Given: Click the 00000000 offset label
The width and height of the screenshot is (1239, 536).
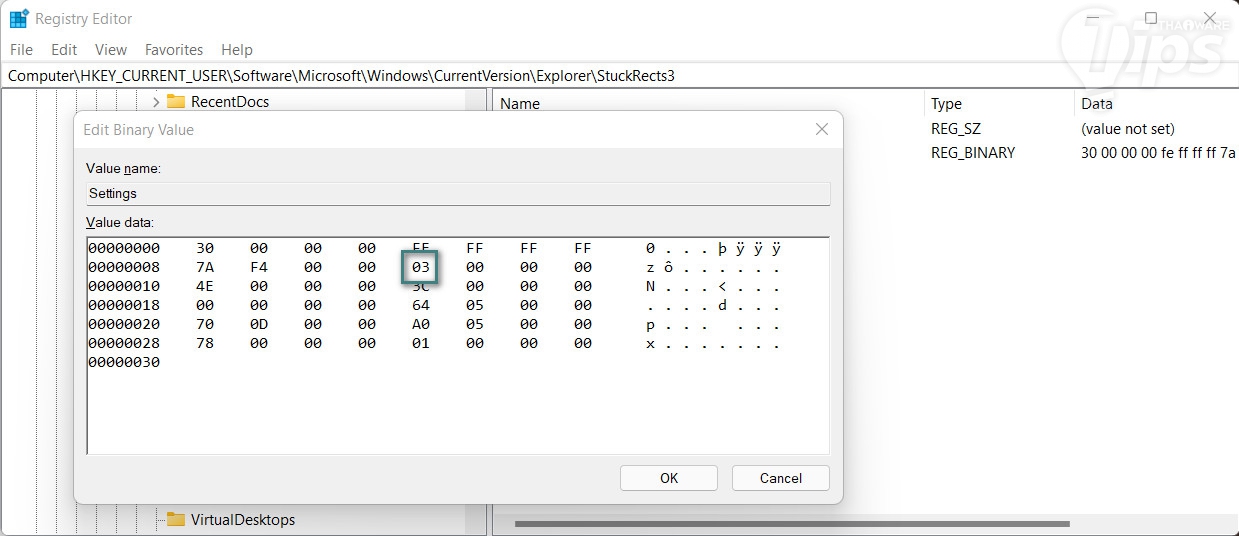Looking at the screenshot, I should click(x=124, y=248).
